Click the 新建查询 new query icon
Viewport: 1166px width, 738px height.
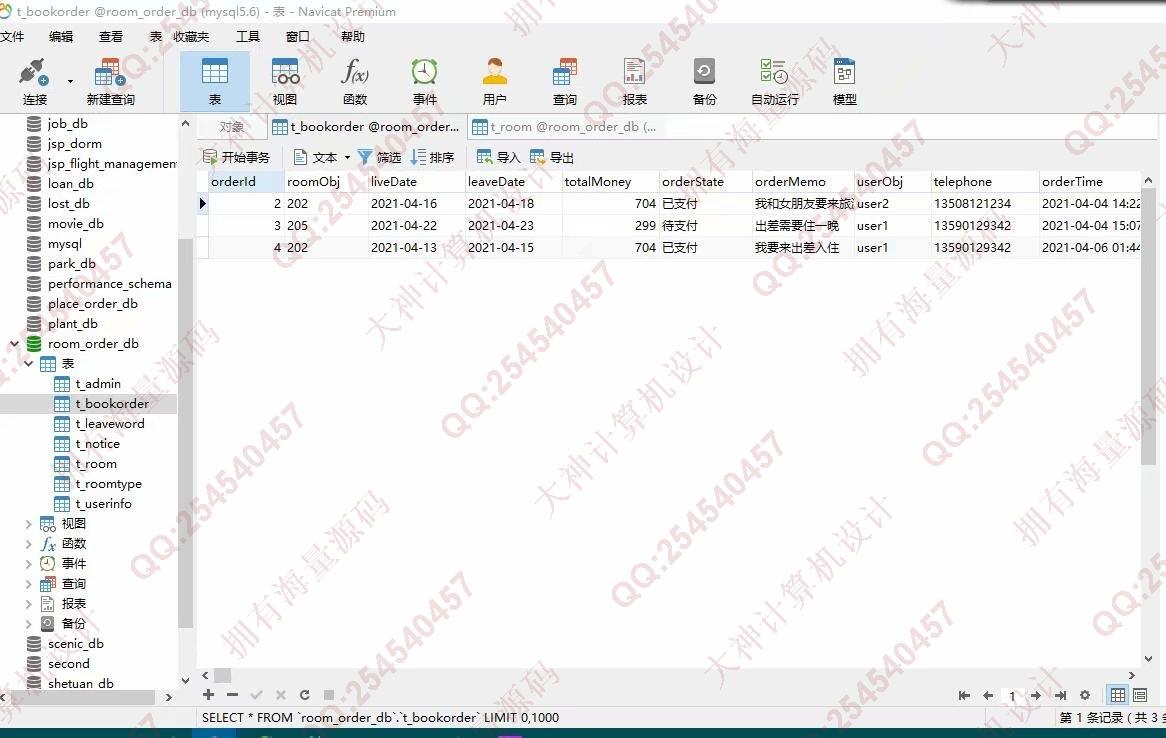point(110,82)
